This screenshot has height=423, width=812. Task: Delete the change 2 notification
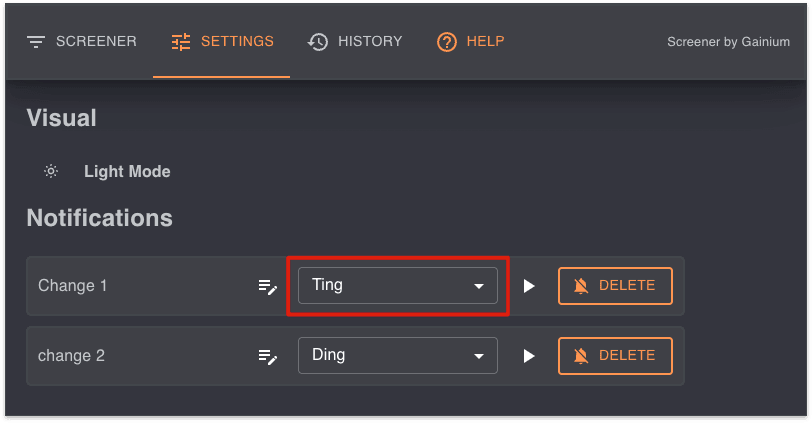(x=615, y=356)
